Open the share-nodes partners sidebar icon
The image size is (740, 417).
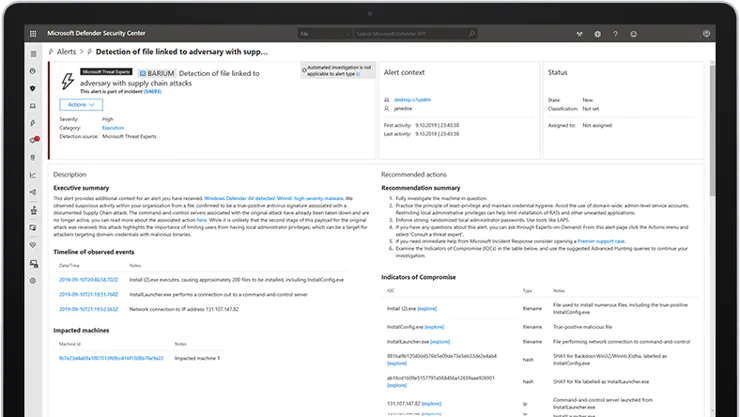(33, 192)
